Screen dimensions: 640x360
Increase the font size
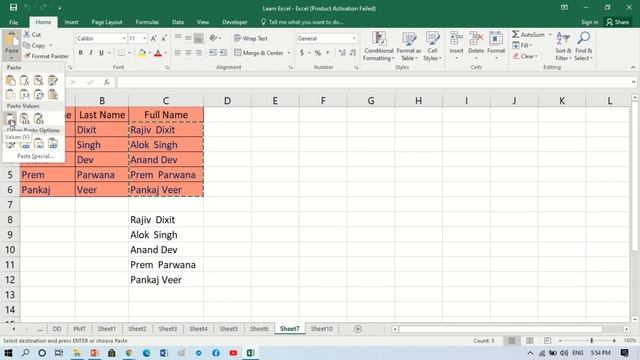coord(153,38)
